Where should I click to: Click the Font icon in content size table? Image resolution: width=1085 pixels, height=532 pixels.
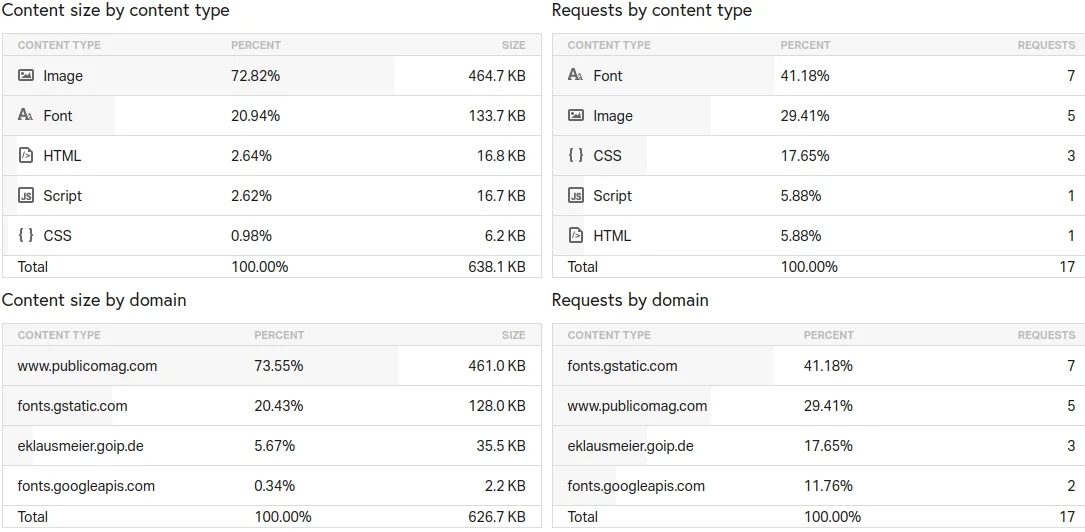[26, 116]
